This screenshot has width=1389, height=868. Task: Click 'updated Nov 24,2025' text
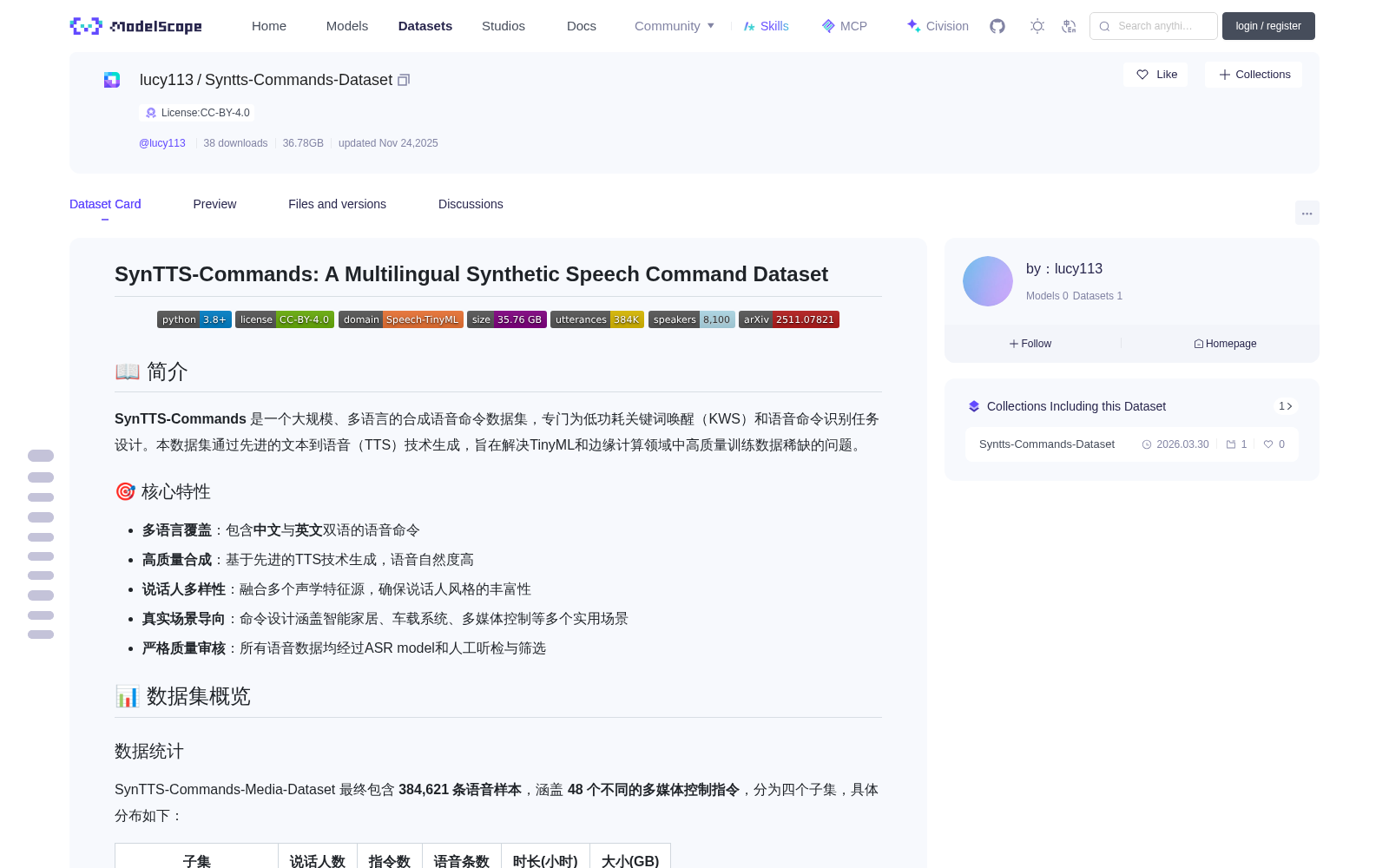pos(388,143)
